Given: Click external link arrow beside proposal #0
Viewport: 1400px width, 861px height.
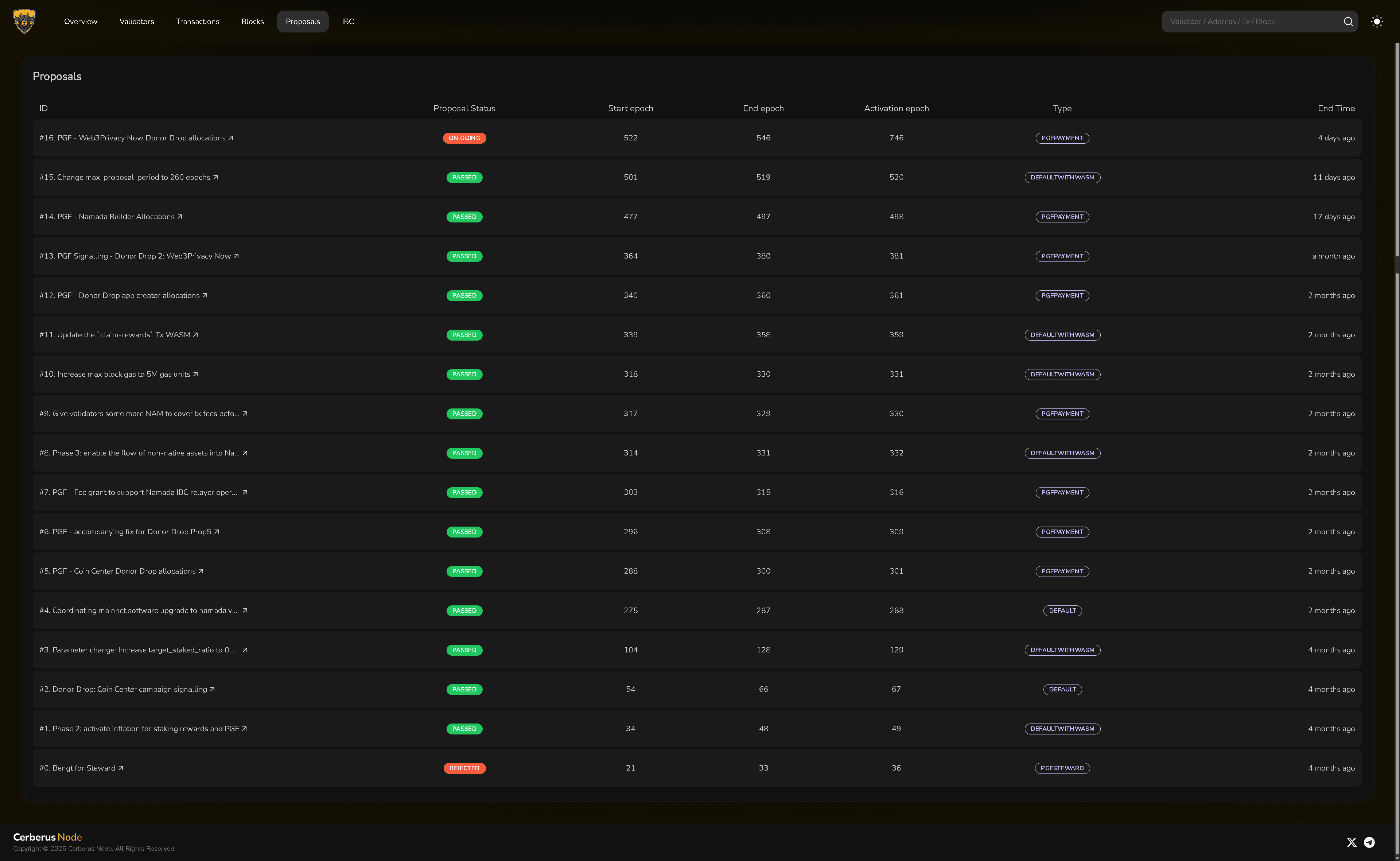Looking at the screenshot, I should (121, 768).
